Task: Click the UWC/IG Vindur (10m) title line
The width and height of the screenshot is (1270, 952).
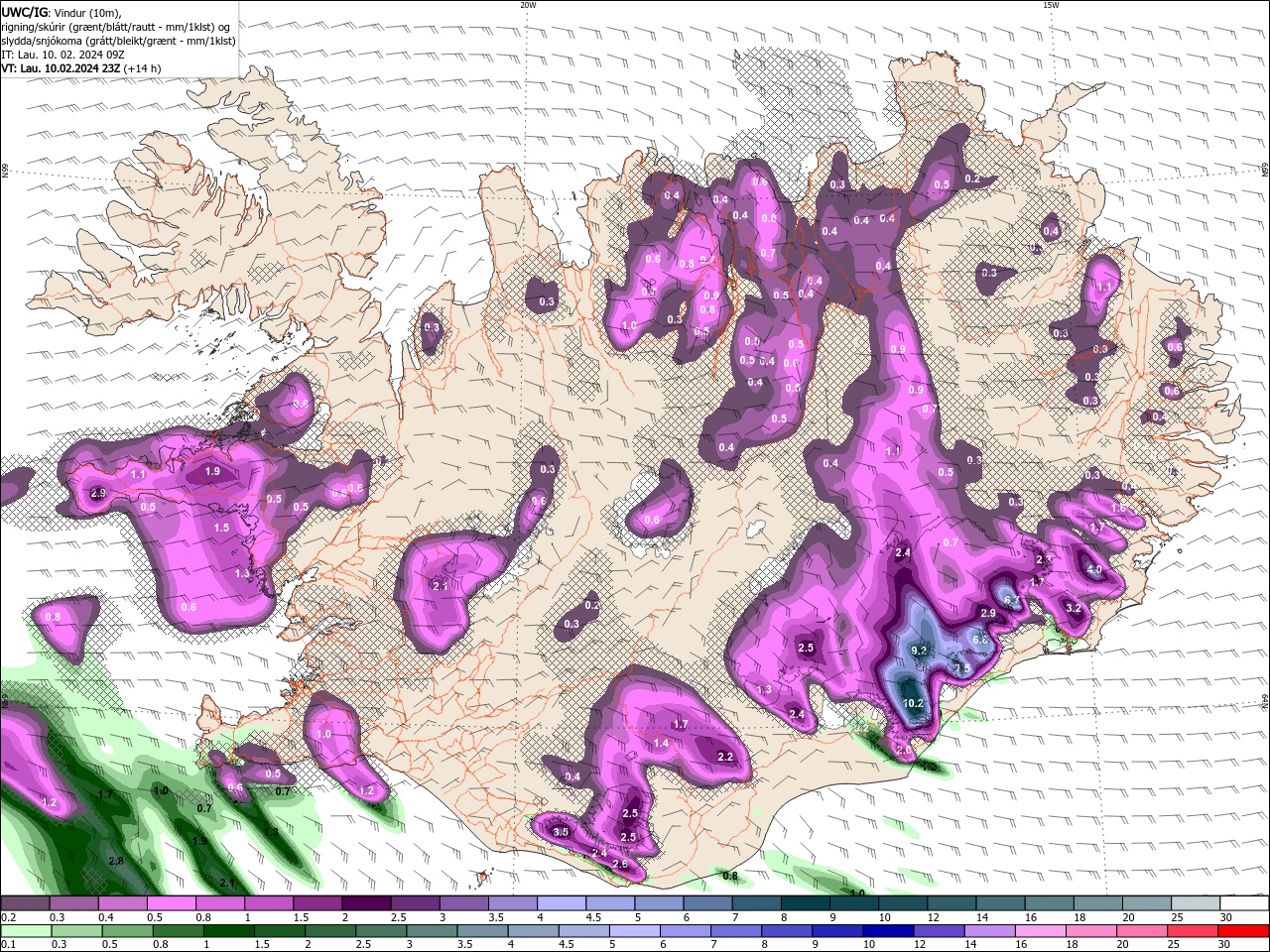Action: [x=62, y=12]
